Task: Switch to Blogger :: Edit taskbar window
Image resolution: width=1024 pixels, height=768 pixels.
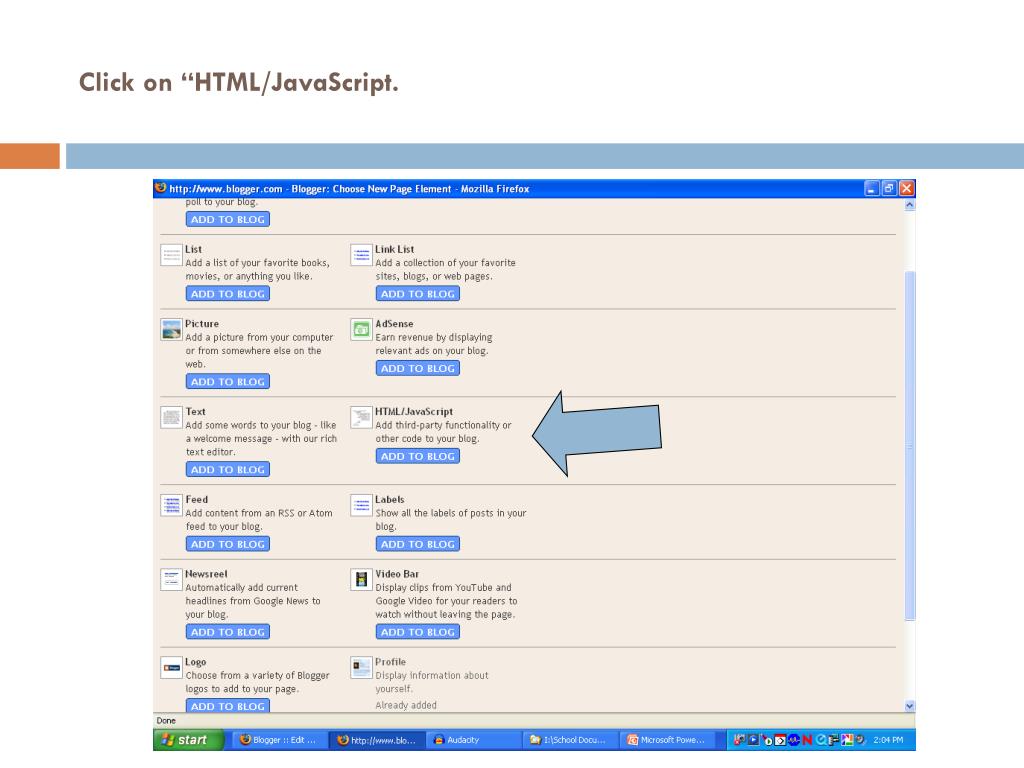Action: click(279, 740)
